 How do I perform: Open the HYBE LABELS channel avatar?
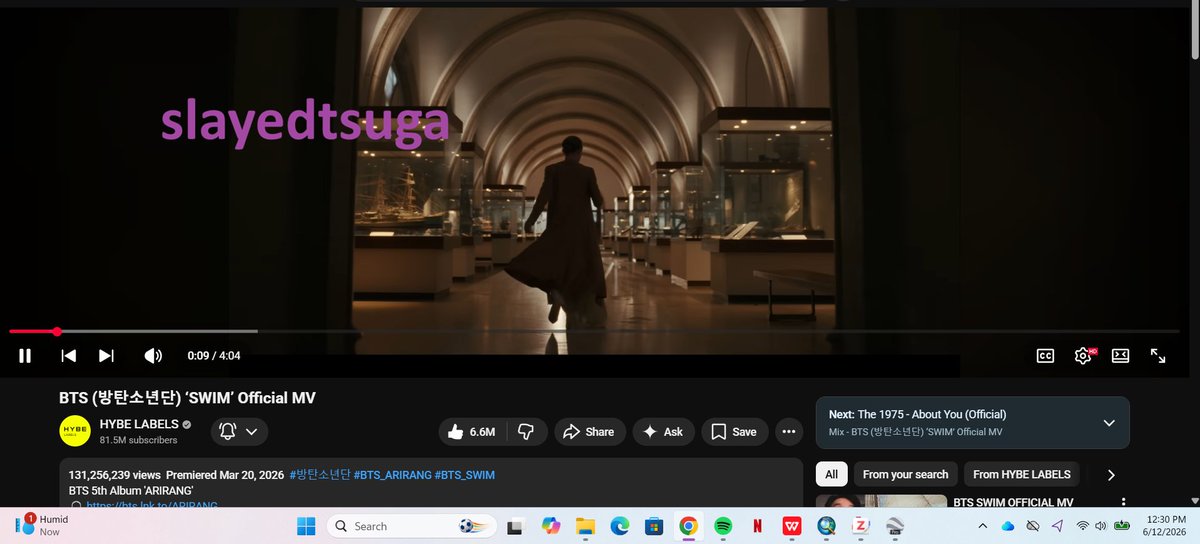[x=76, y=431]
